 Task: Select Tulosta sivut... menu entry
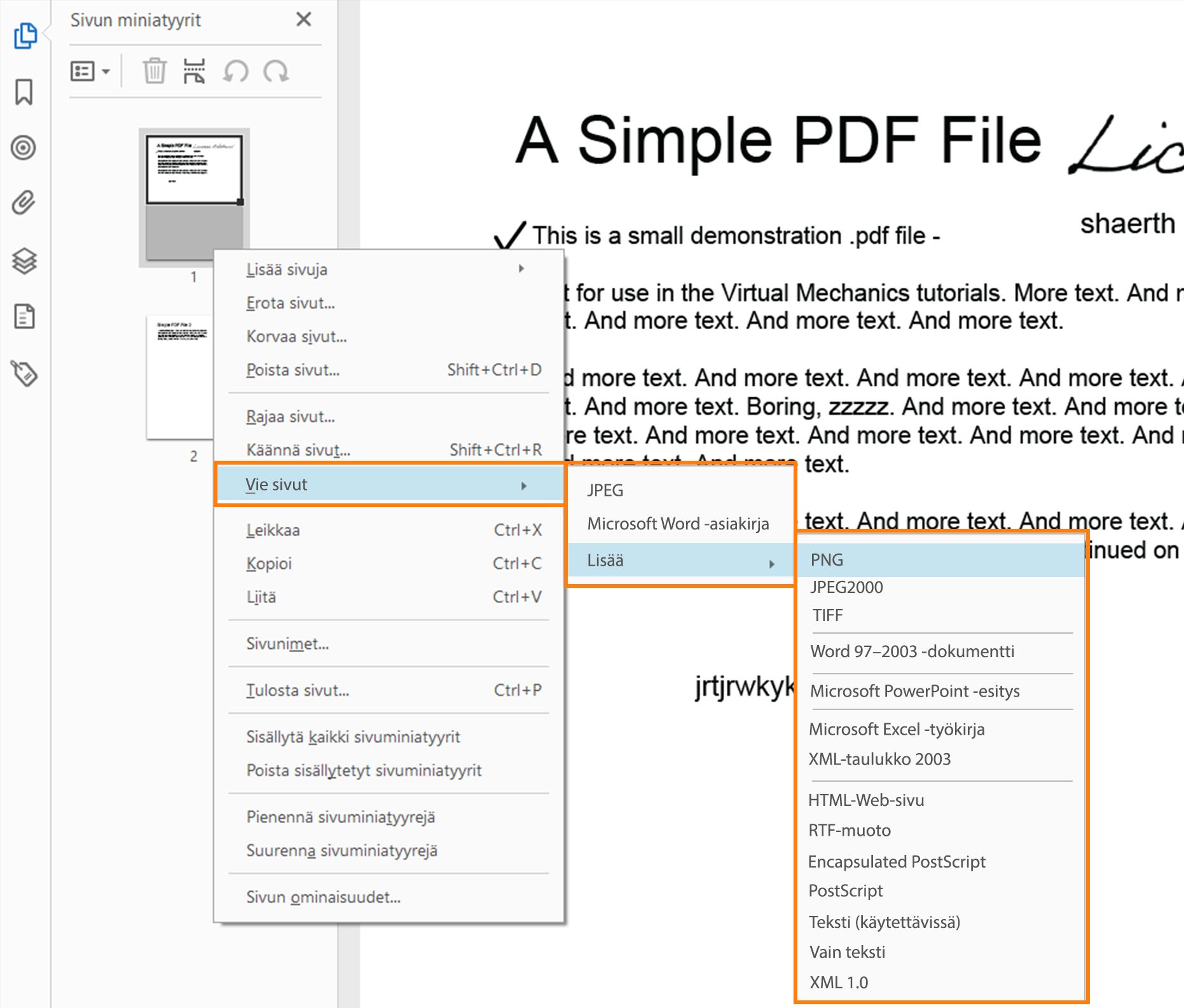tap(389, 690)
